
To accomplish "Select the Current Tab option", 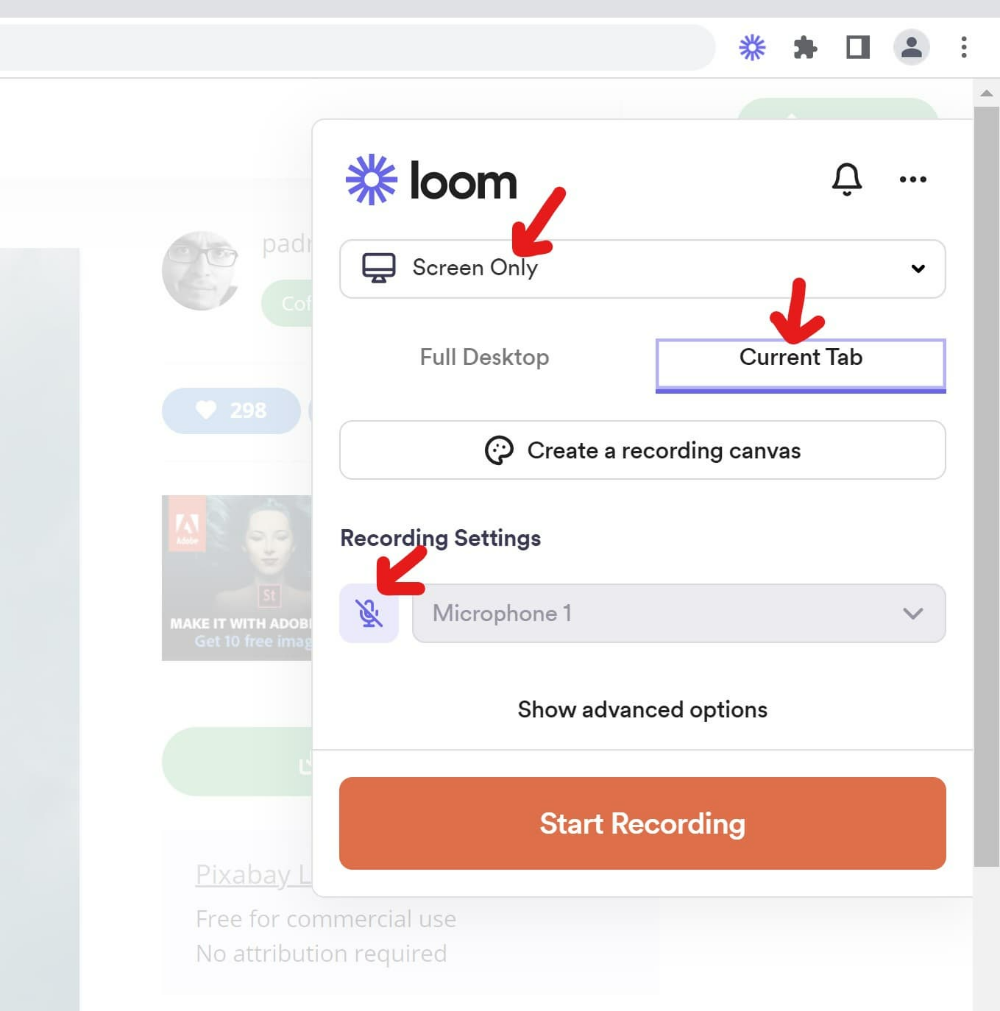I will [801, 365].
